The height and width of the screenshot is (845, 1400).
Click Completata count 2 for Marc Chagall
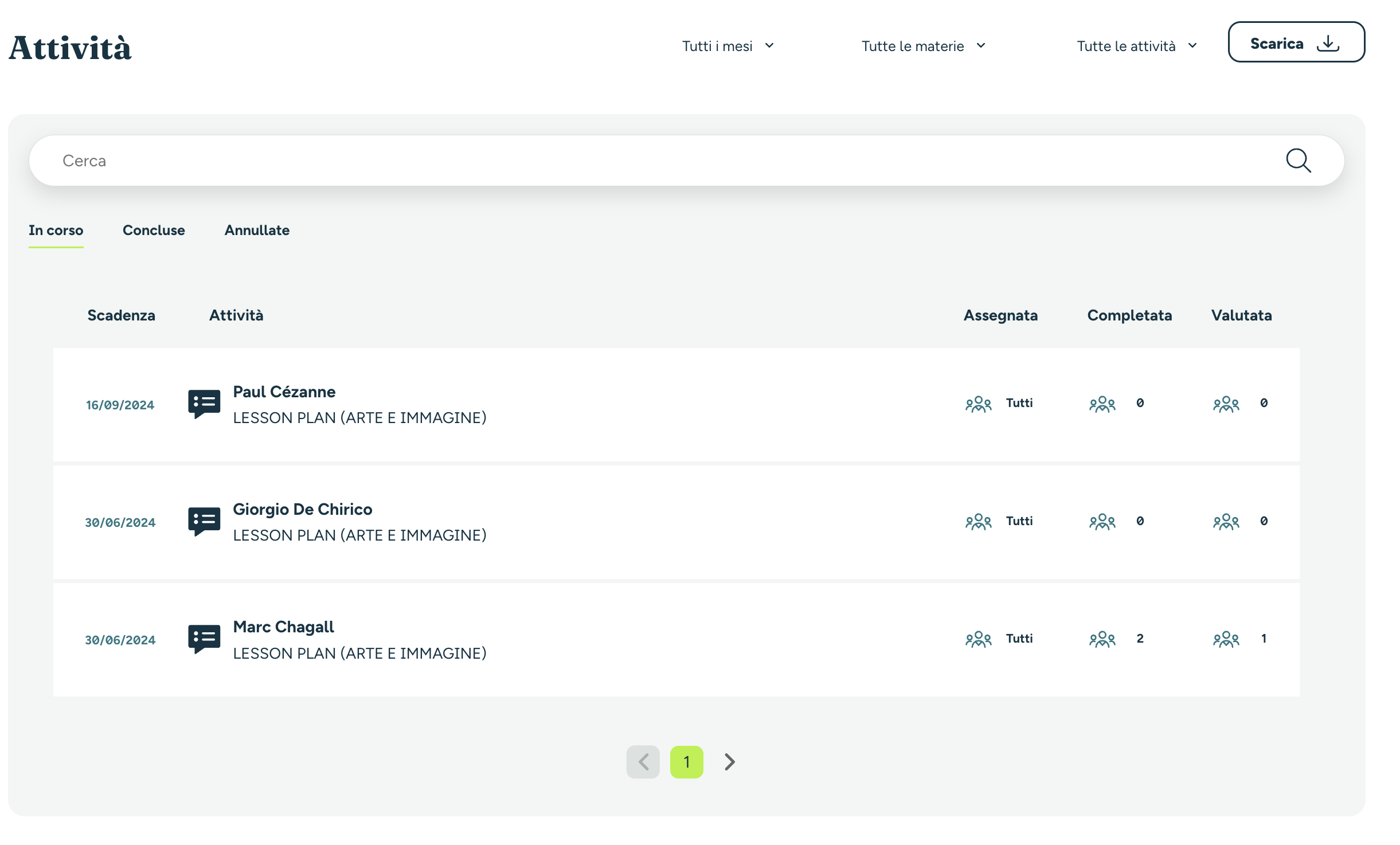(x=1140, y=639)
